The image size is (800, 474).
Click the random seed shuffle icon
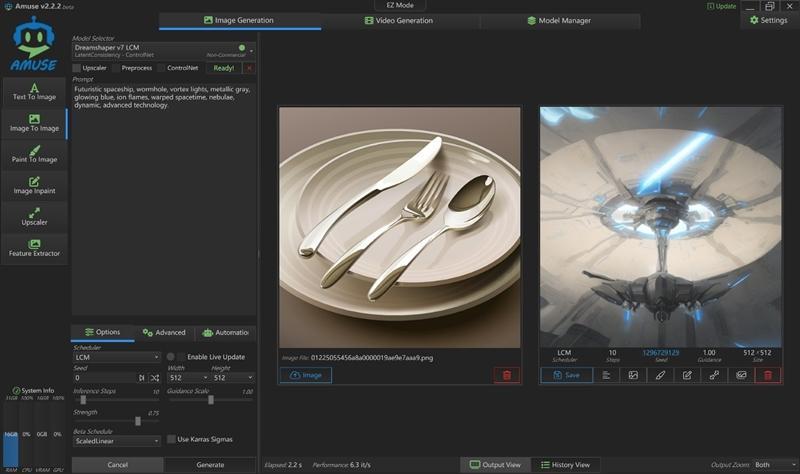coord(154,378)
